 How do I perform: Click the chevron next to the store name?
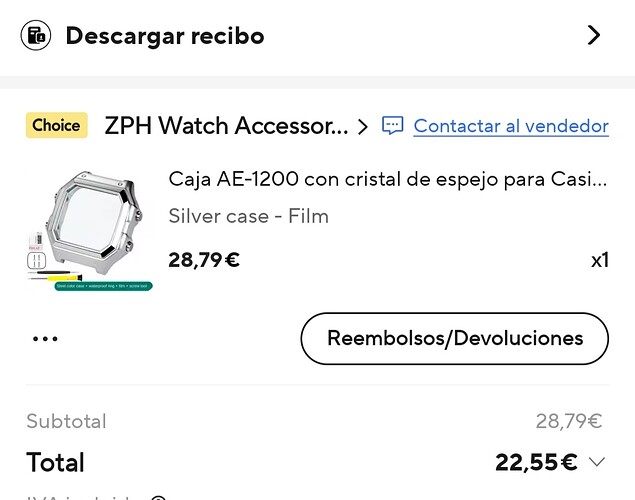(x=363, y=127)
